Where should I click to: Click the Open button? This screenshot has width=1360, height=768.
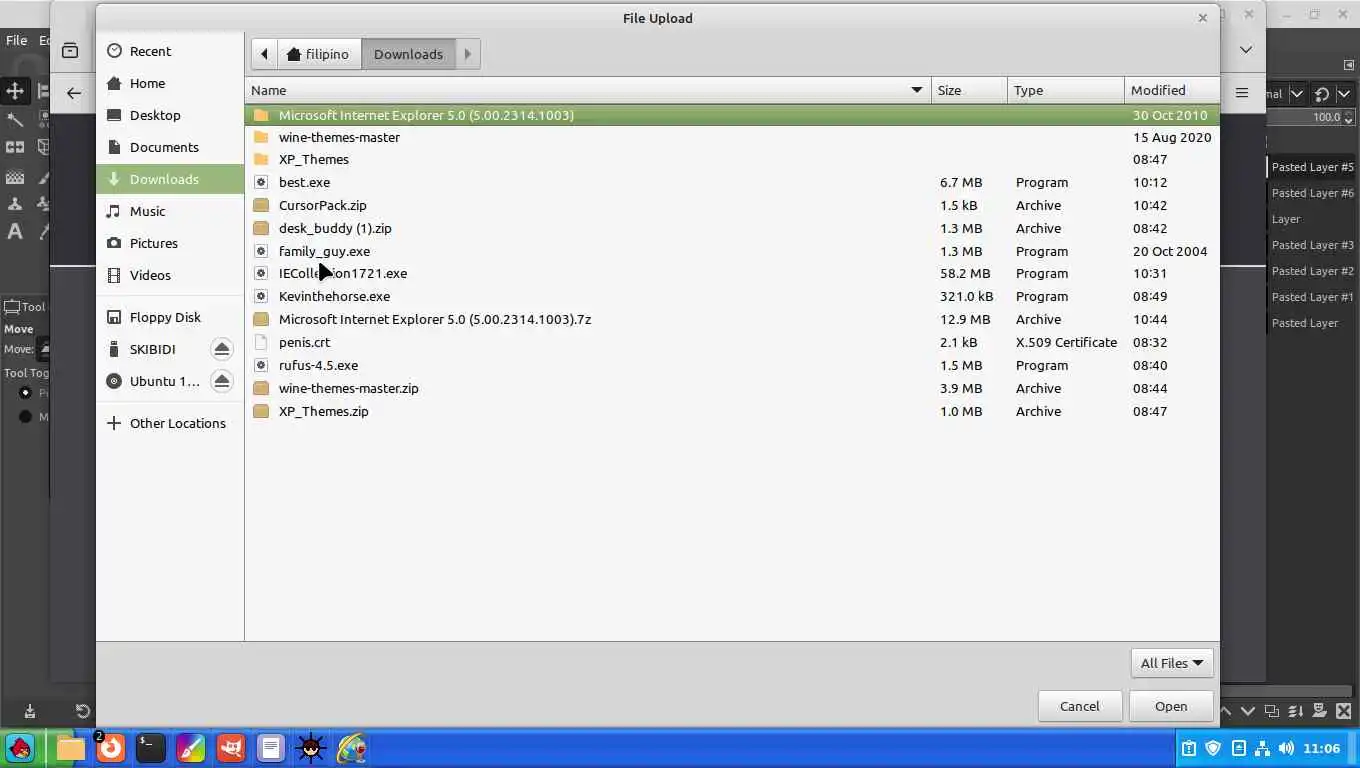(x=1171, y=706)
